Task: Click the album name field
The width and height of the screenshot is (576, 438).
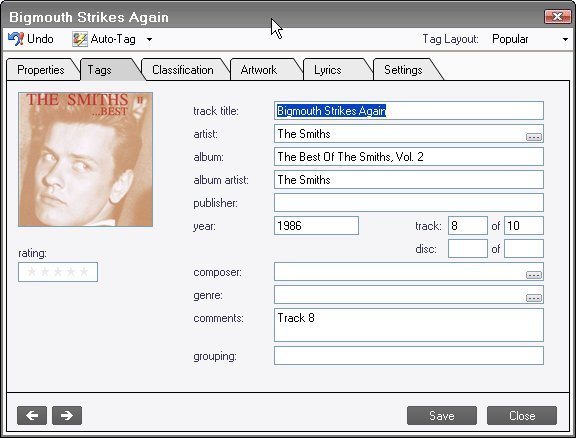Action: [408, 157]
